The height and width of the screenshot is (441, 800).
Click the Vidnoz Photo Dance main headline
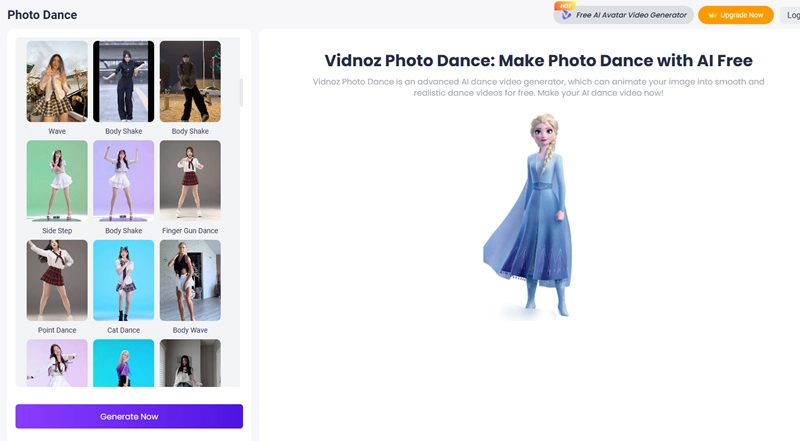[x=538, y=60]
